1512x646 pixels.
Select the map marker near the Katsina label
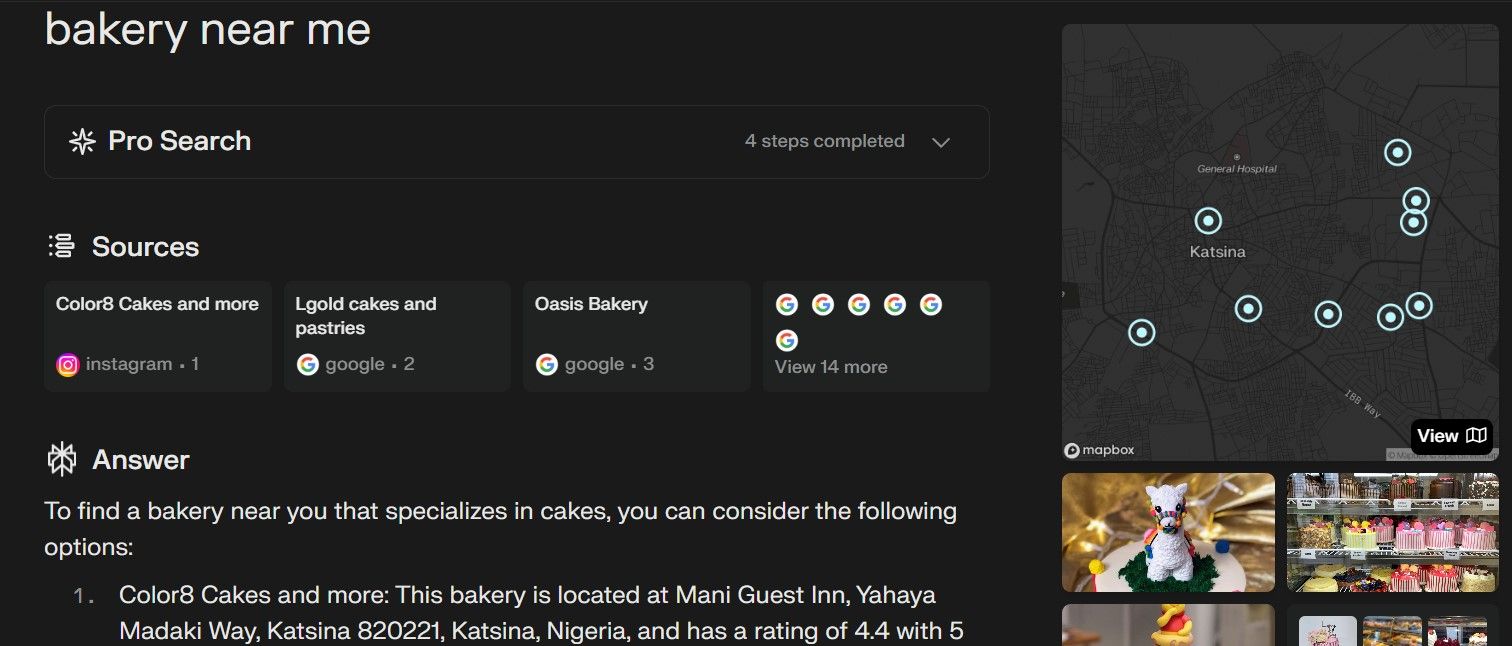(x=1209, y=220)
